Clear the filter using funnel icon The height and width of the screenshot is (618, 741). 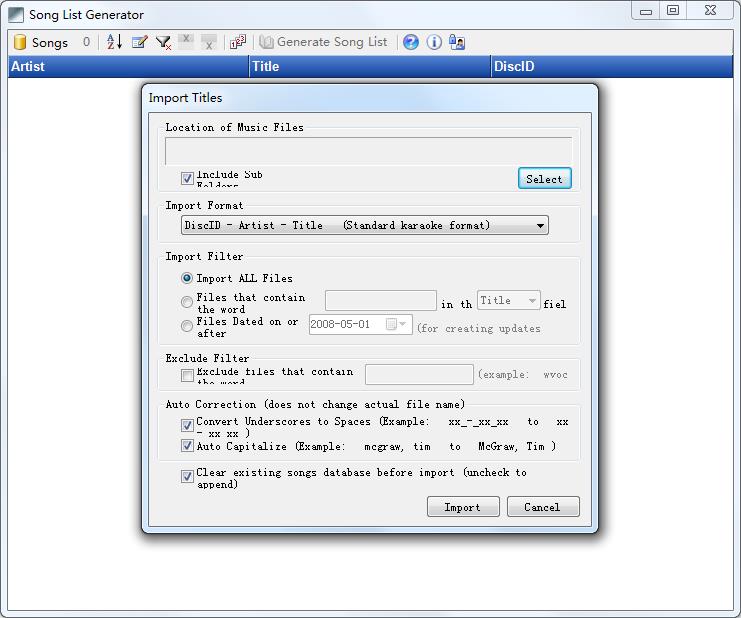coord(164,43)
